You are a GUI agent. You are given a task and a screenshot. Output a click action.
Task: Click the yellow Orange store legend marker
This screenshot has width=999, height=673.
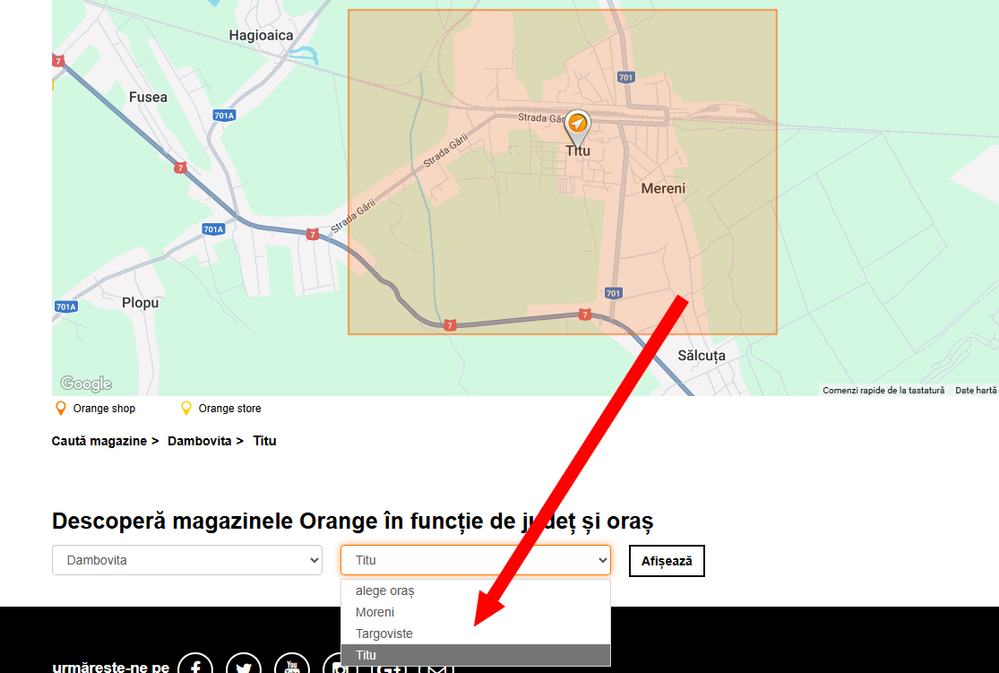click(x=186, y=408)
